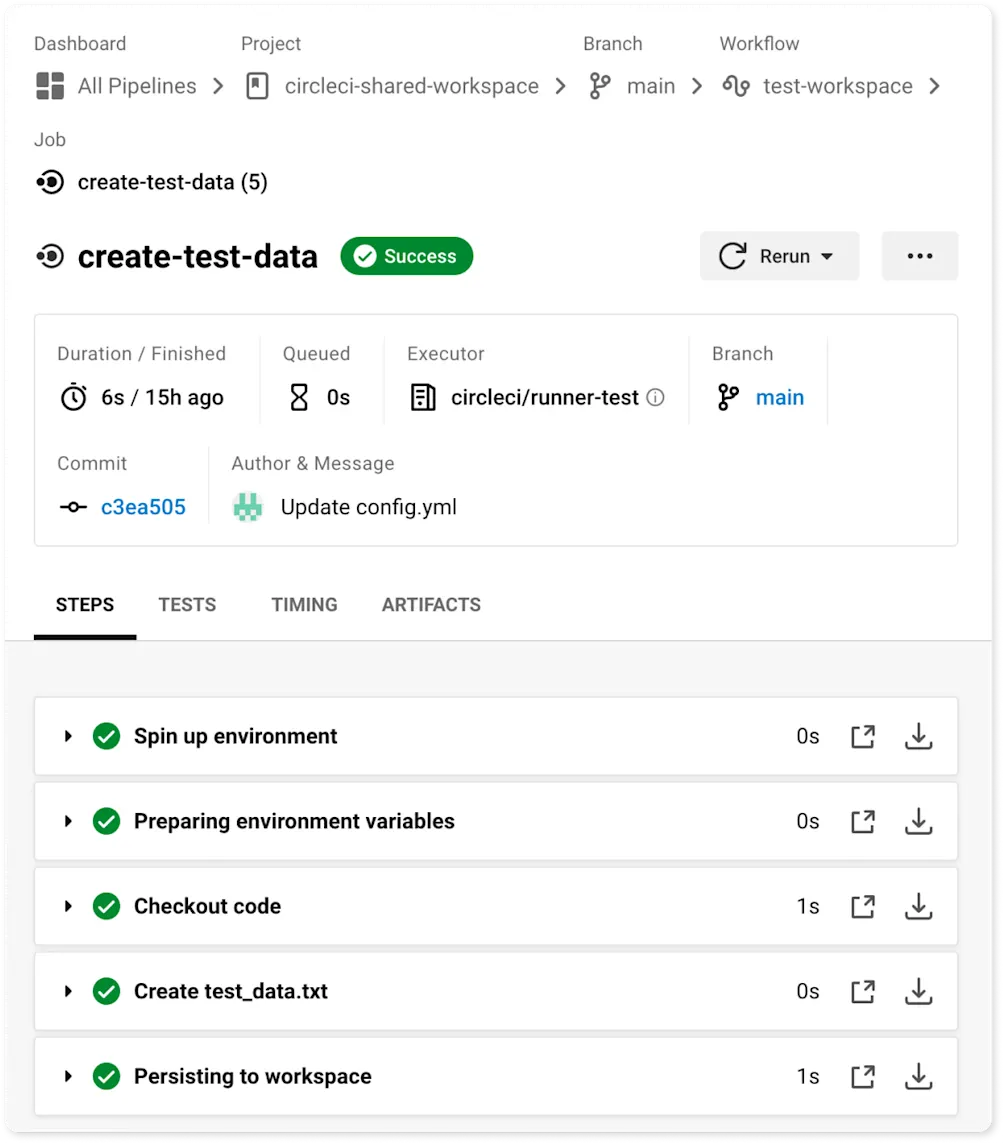1003x1144 pixels.
Task: Download the Preparing environment variables log
Action: (918, 821)
